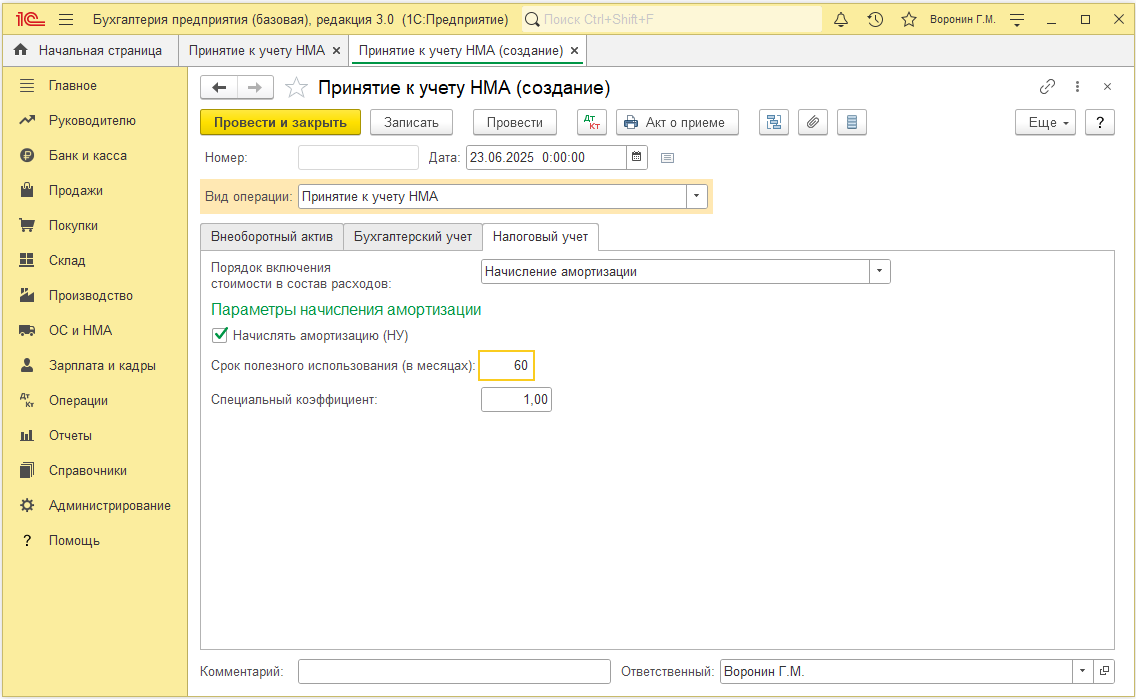Screen dimensions: 1136x699
Task: Copy link to this document icon
Action: [1047, 87]
